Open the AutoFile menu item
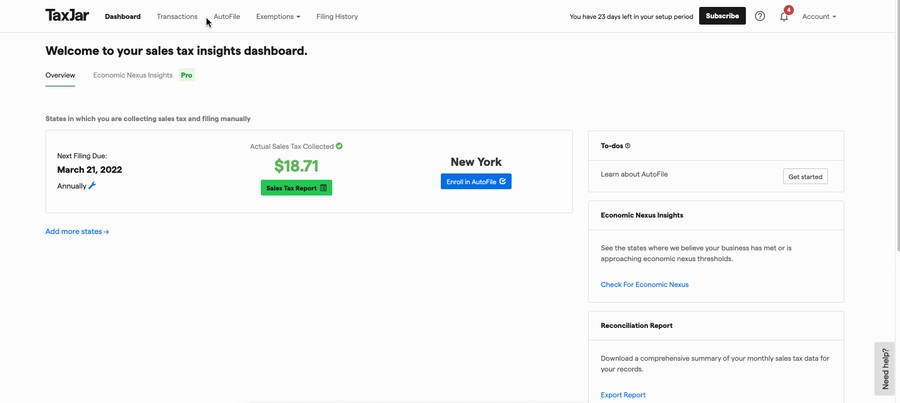900x403 pixels. pos(227,17)
